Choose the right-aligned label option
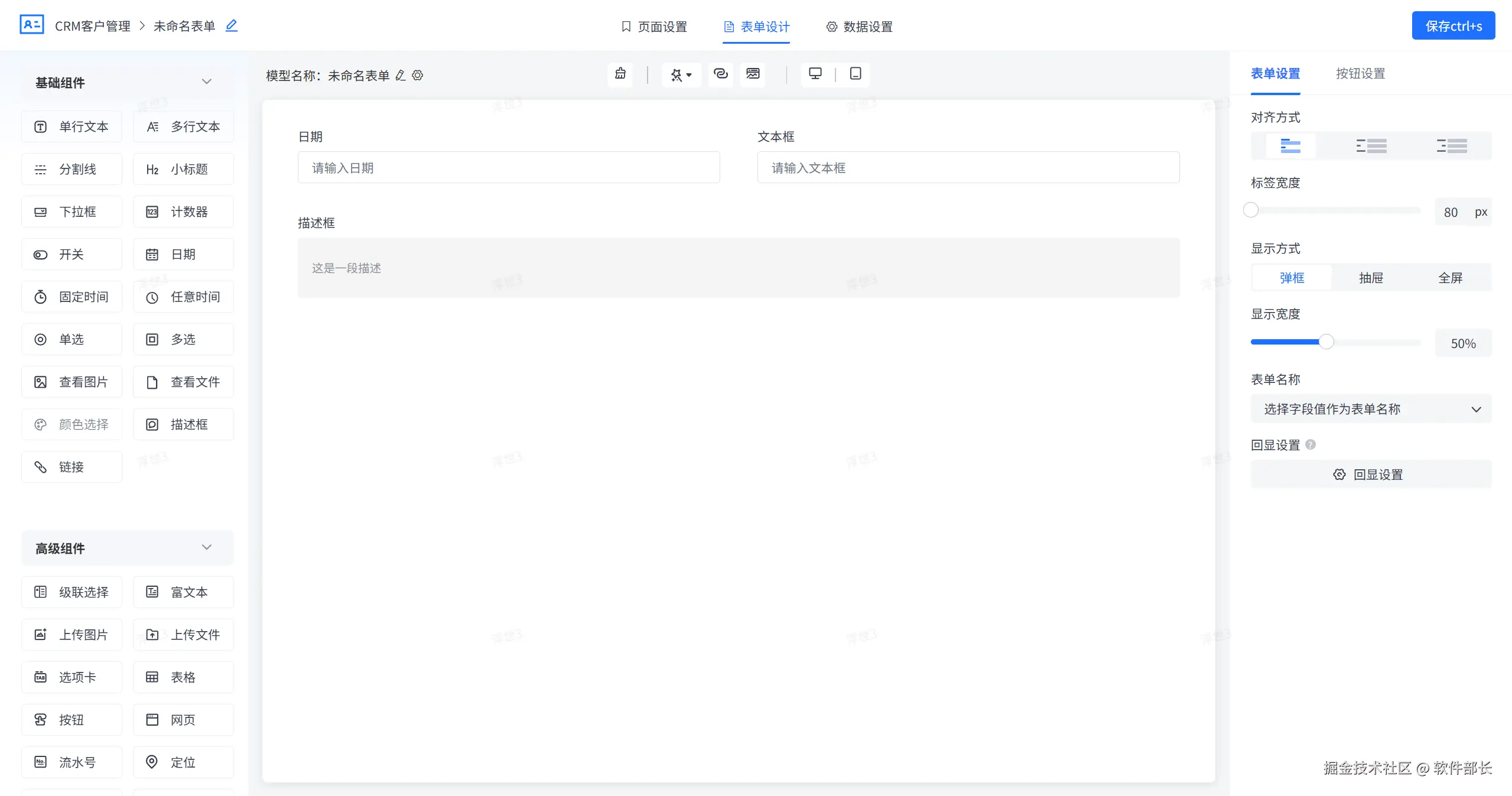The height and width of the screenshot is (796, 1512). tap(1451, 146)
